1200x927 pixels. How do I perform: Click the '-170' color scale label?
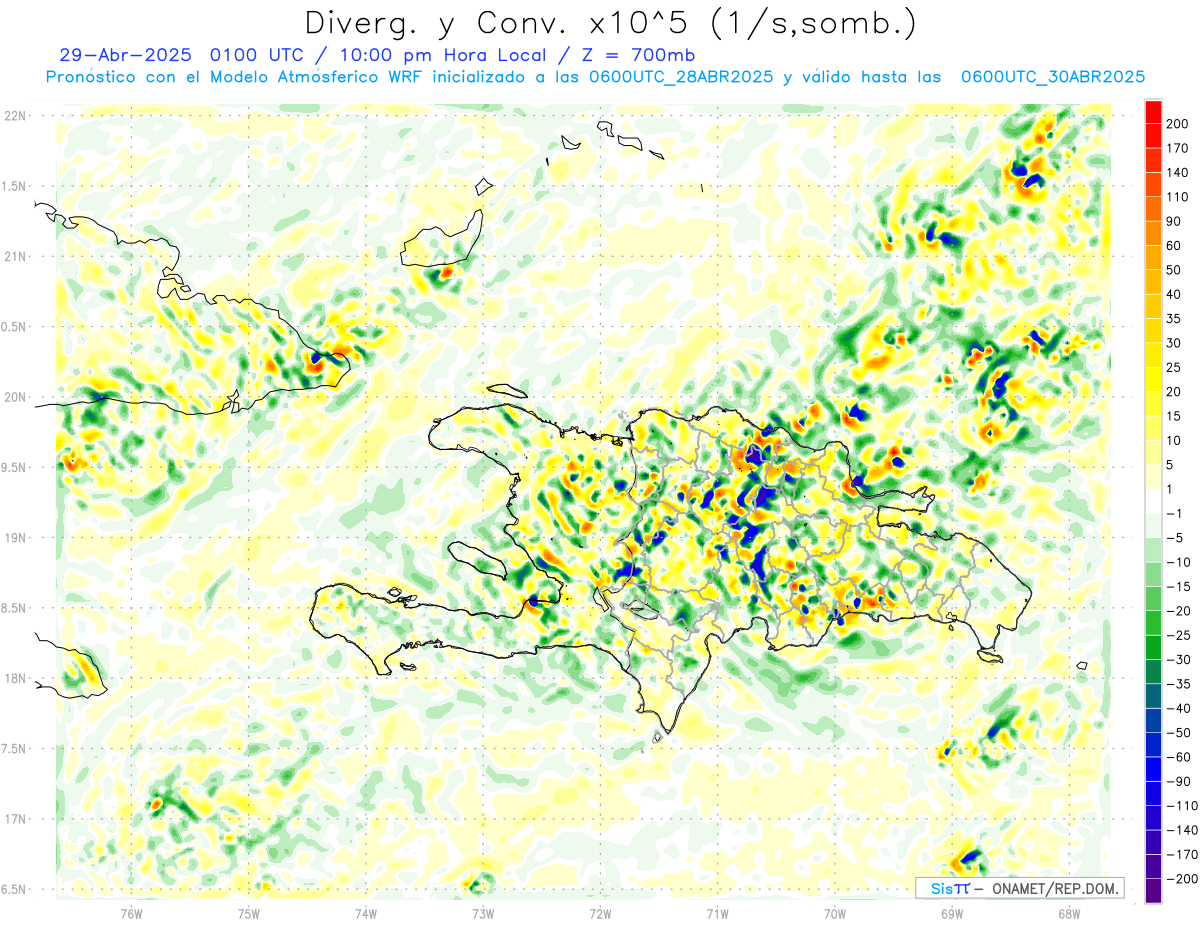click(1182, 854)
